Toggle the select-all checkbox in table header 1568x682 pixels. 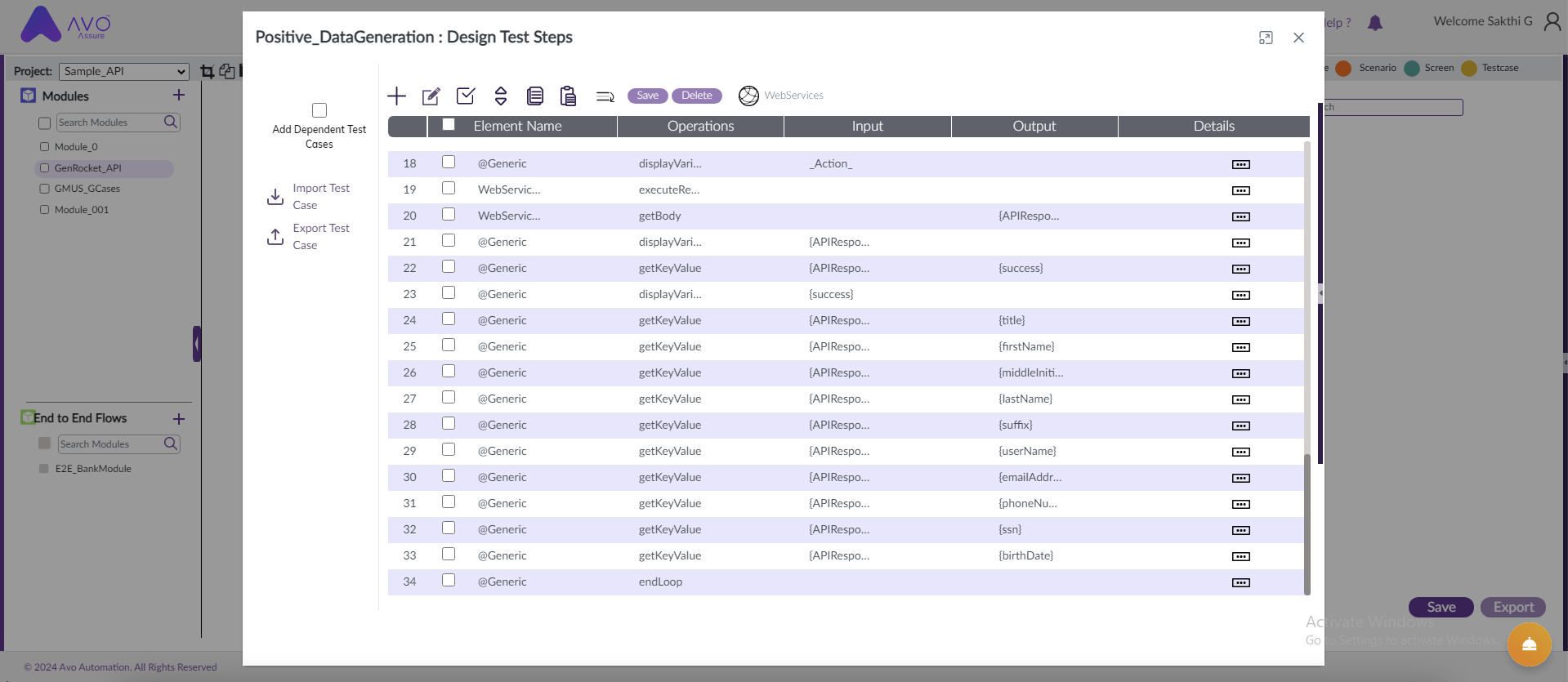[x=449, y=125]
